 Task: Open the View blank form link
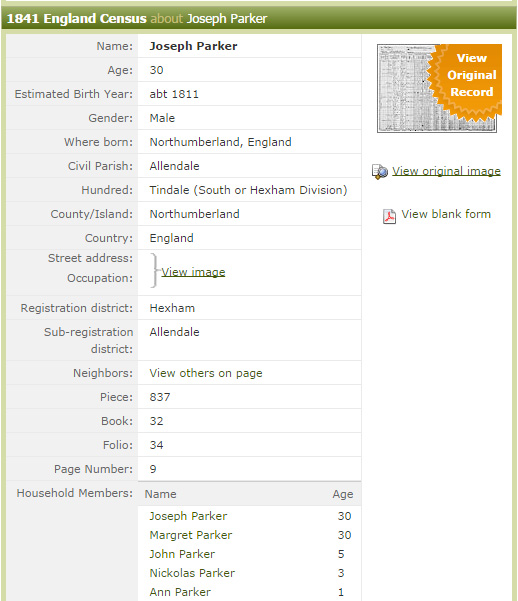click(446, 214)
